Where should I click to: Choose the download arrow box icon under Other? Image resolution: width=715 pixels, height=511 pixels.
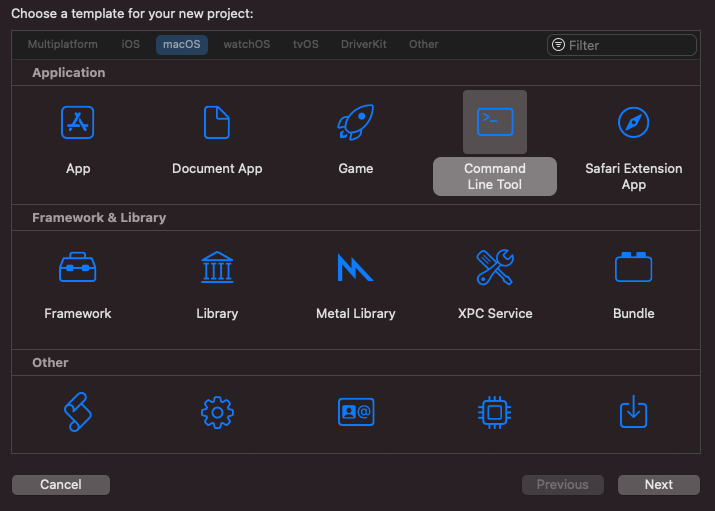[x=633, y=411]
